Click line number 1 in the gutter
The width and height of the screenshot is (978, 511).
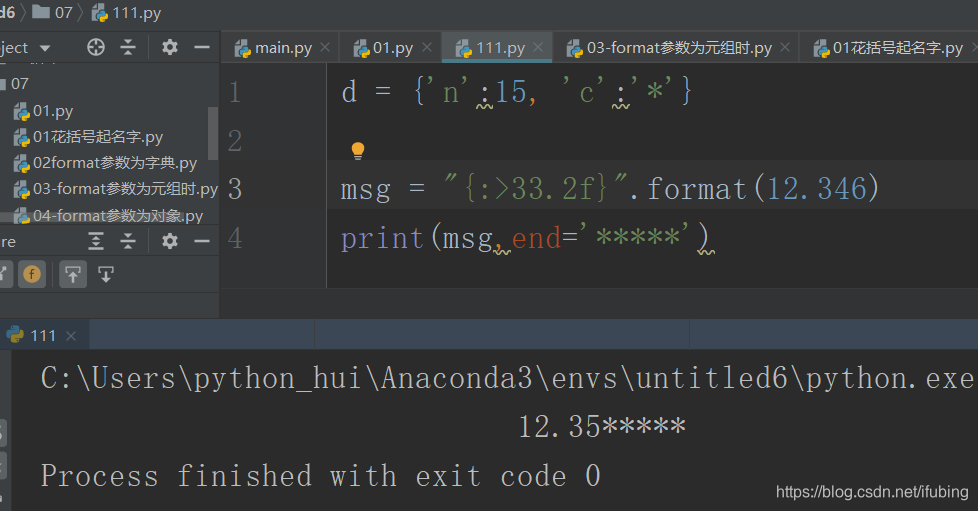click(x=235, y=92)
